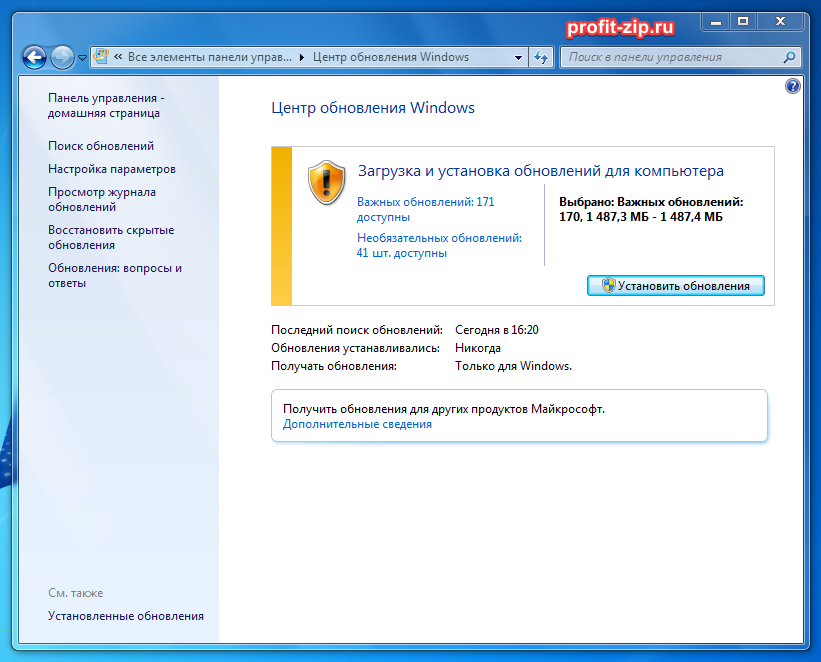821x662 pixels.
Task: Click the page title "Центр обновления Windows"
Action: click(373, 107)
